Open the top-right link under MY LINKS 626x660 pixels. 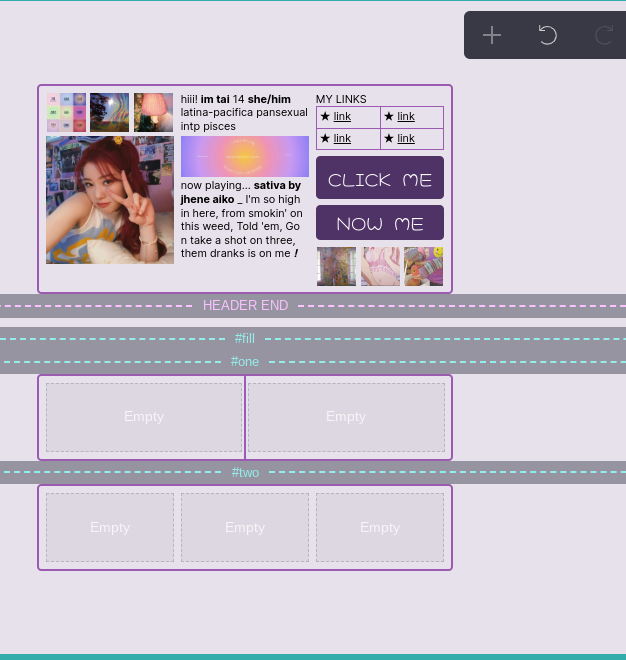(406, 117)
